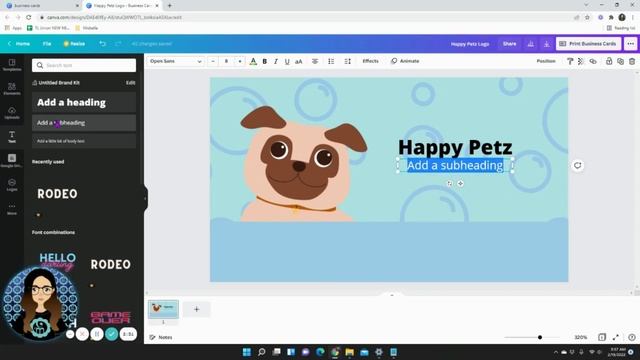Open the Resize menu

74,44
